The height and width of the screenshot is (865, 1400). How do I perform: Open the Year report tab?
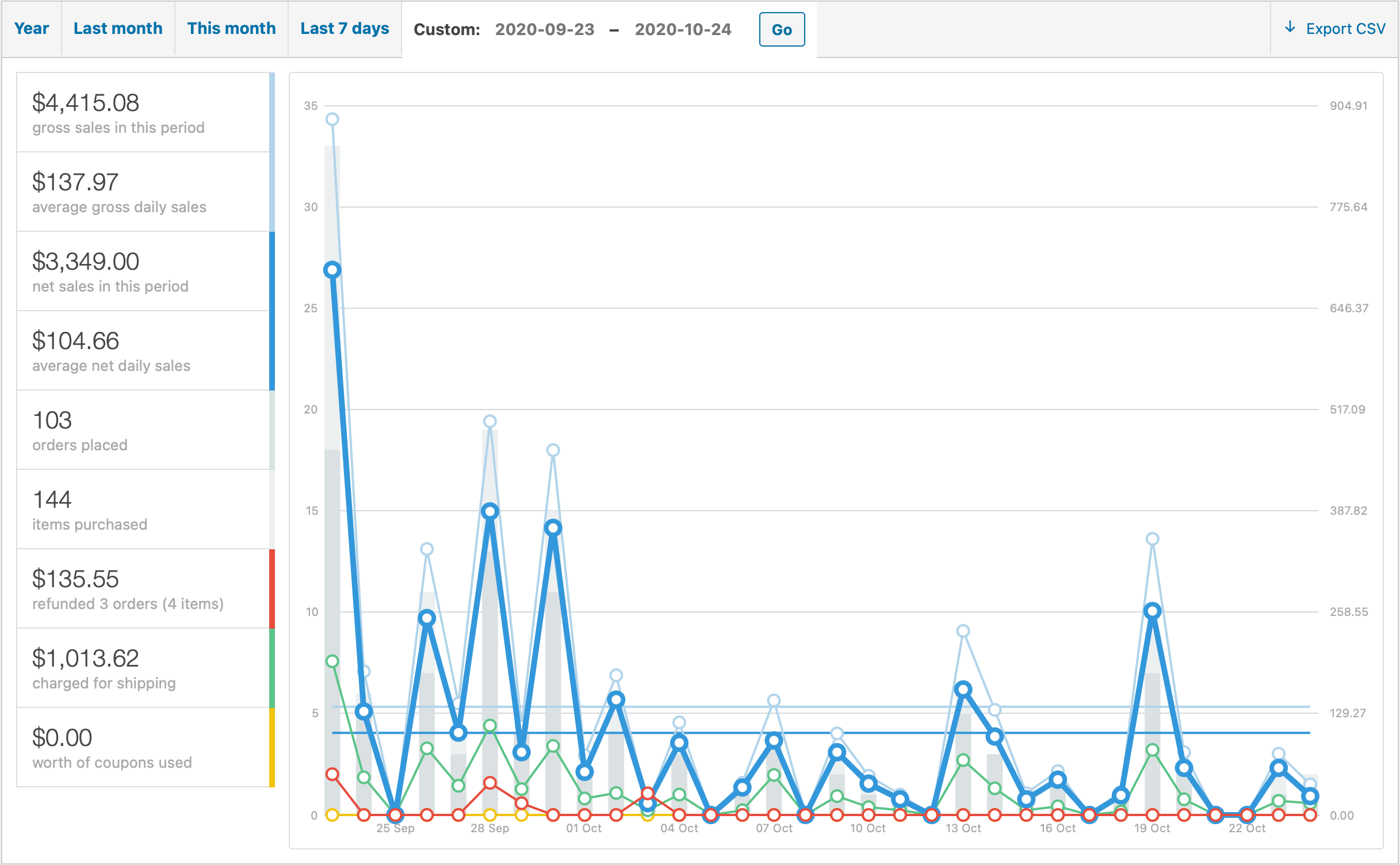32,28
